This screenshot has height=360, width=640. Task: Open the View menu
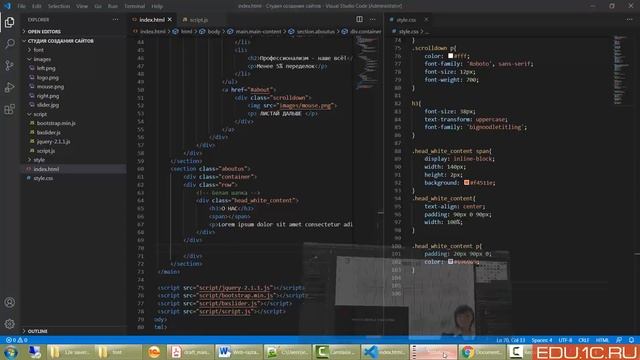(x=82, y=6)
